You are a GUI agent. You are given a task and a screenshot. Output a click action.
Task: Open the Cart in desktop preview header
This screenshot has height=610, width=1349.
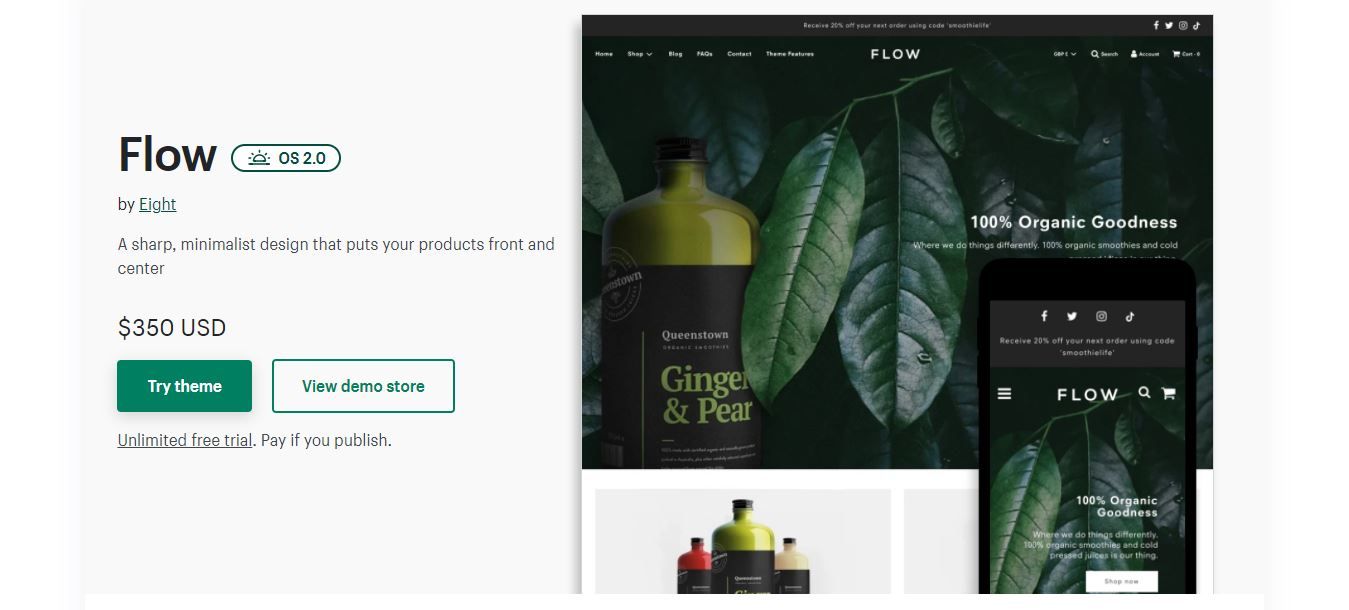(1186, 54)
